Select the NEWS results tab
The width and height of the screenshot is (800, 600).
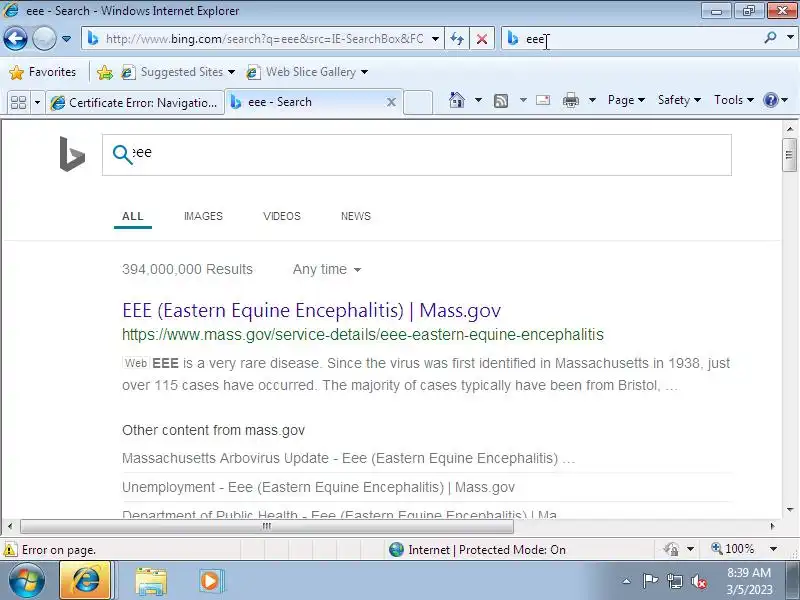356,216
